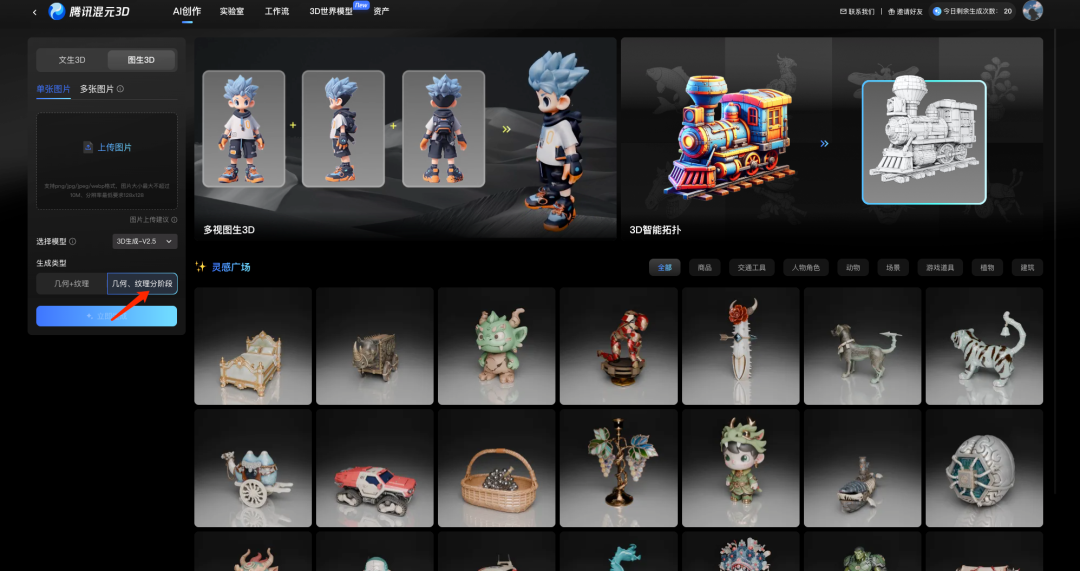
Task: Filter gallery by 植物
Action: [987, 267]
